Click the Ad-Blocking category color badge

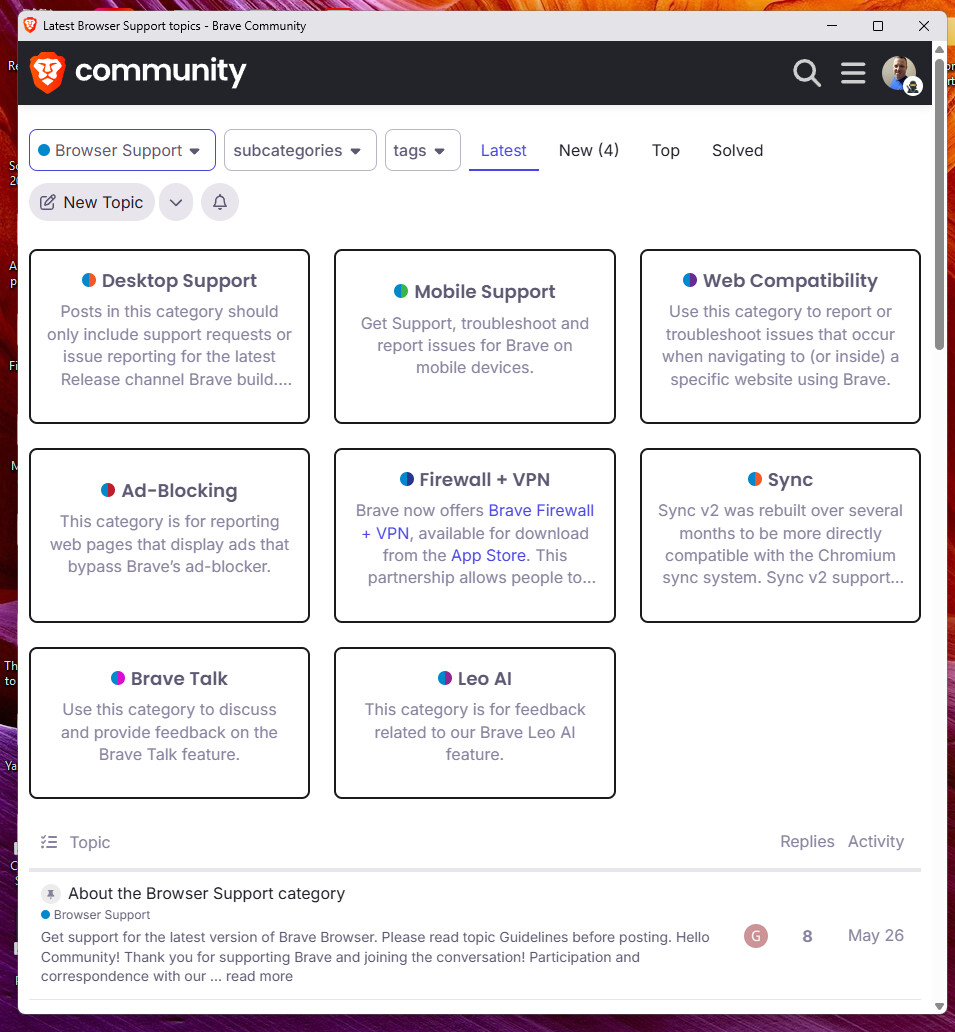[108, 490]
